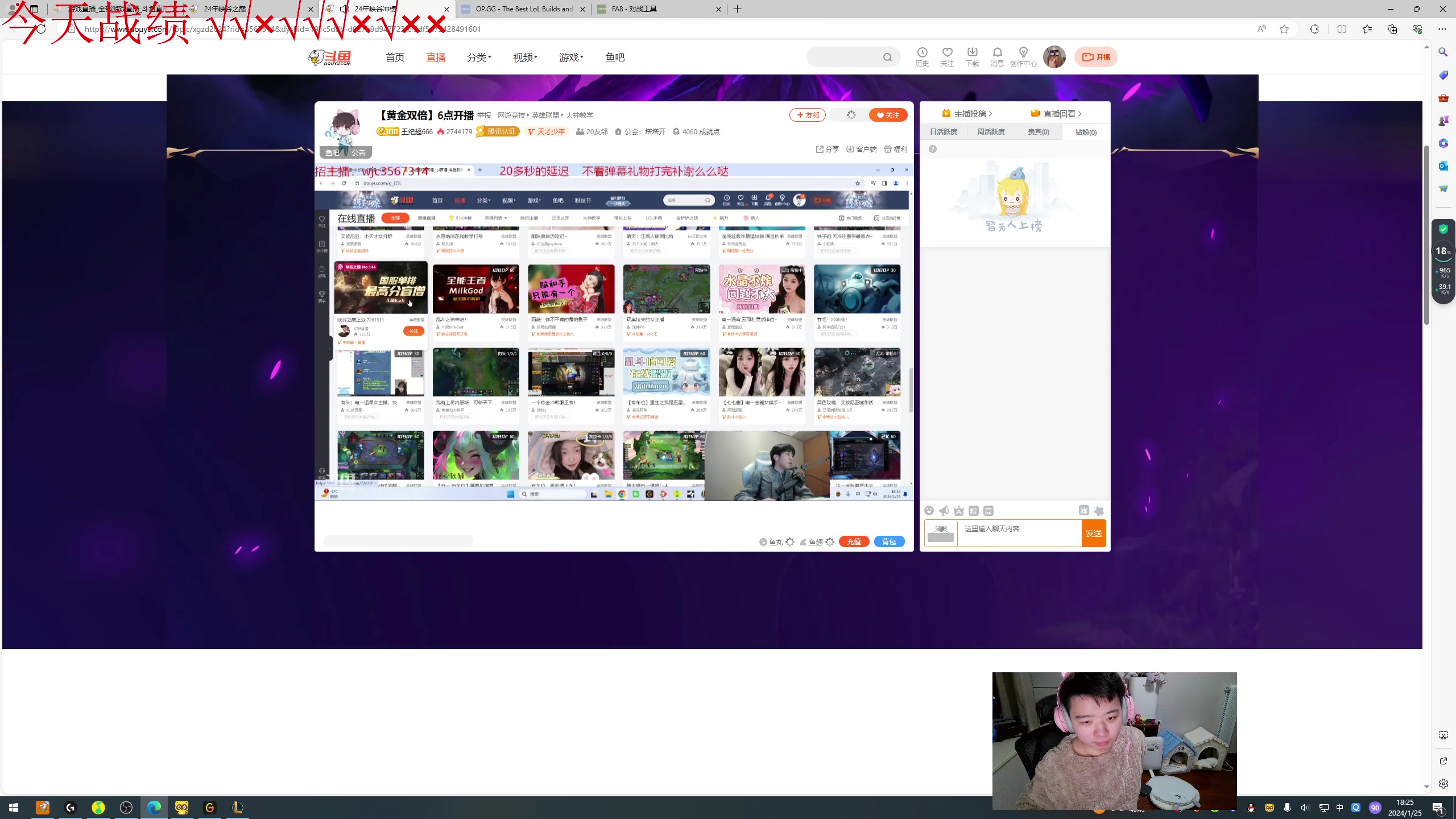Image resolution: width=1456 pixels, height=819 pixels.
Task: Open browser Extensions puzzle icon
Action: 1314,29
